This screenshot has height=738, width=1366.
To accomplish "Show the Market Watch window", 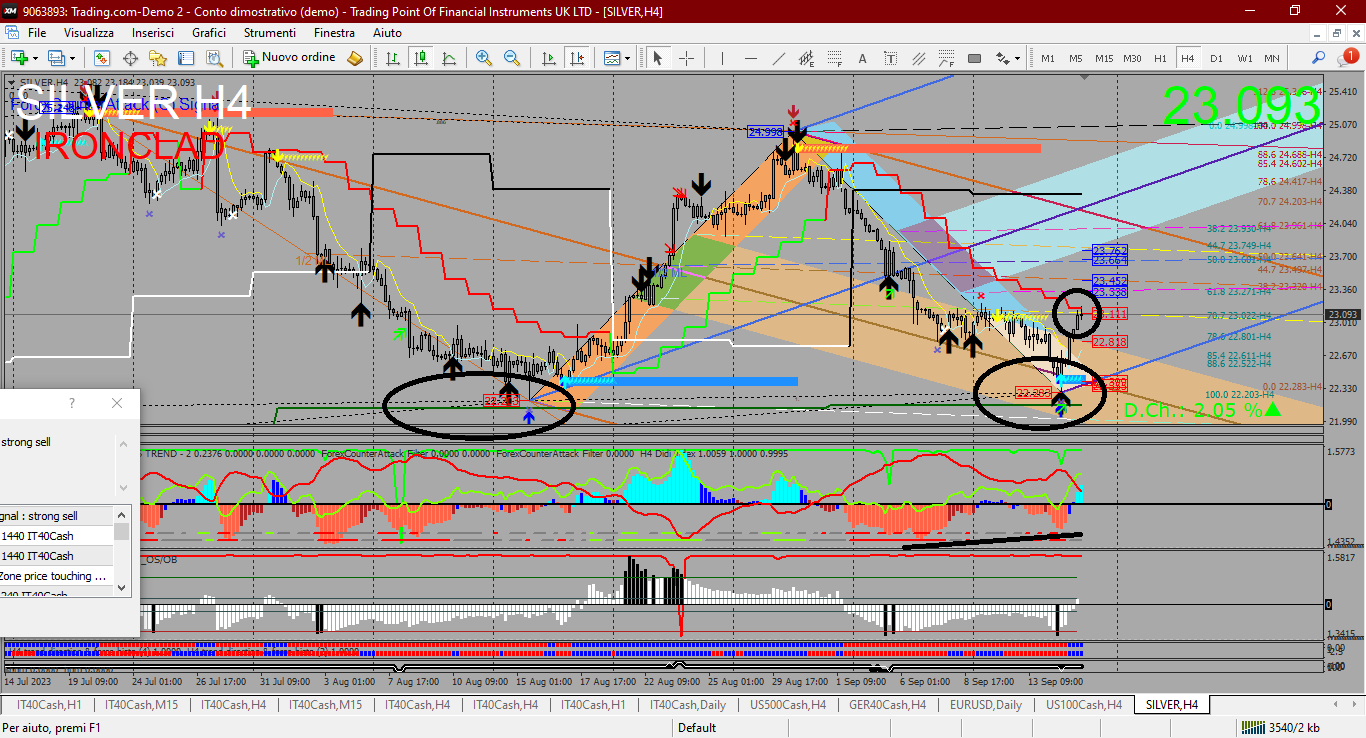I will [x=102, y=58].
